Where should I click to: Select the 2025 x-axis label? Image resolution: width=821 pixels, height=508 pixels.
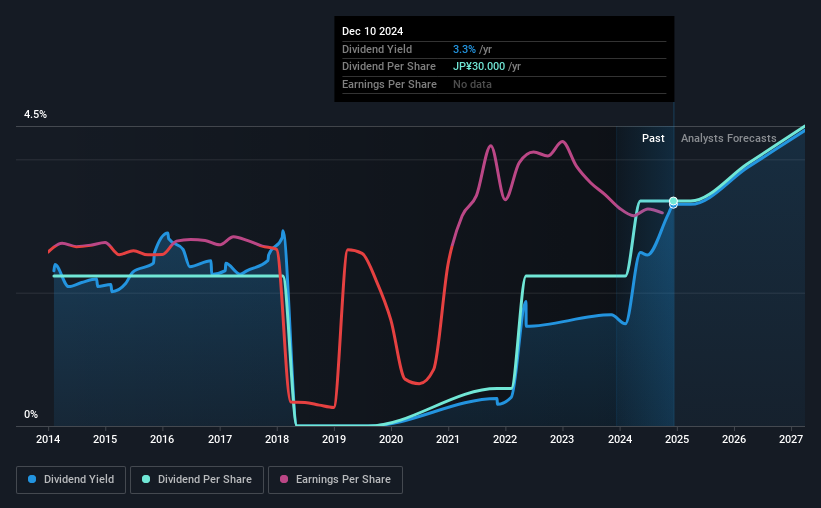[677, 439]
